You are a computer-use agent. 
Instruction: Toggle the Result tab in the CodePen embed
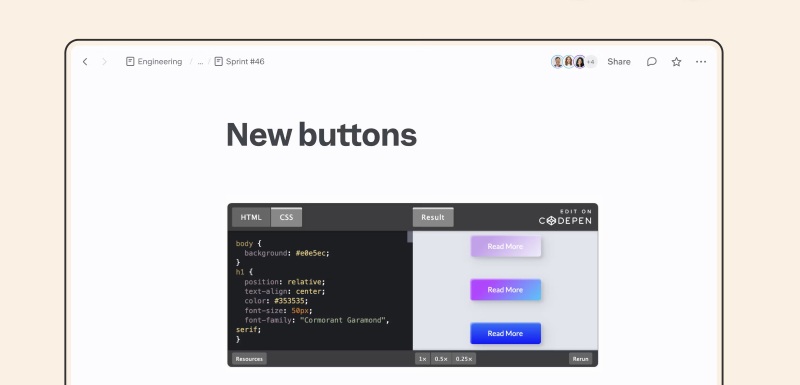click(433, 217)
